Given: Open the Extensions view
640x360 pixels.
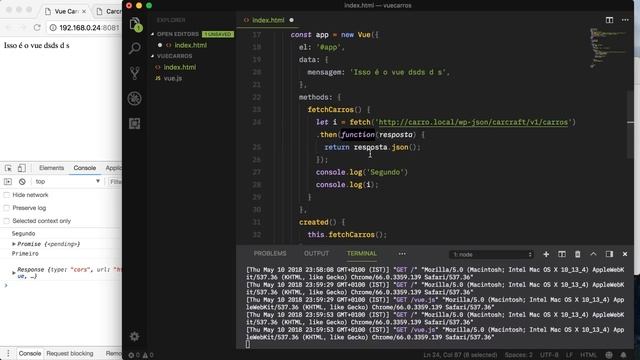Looking at the screenshot, I should tap(135, 123).
